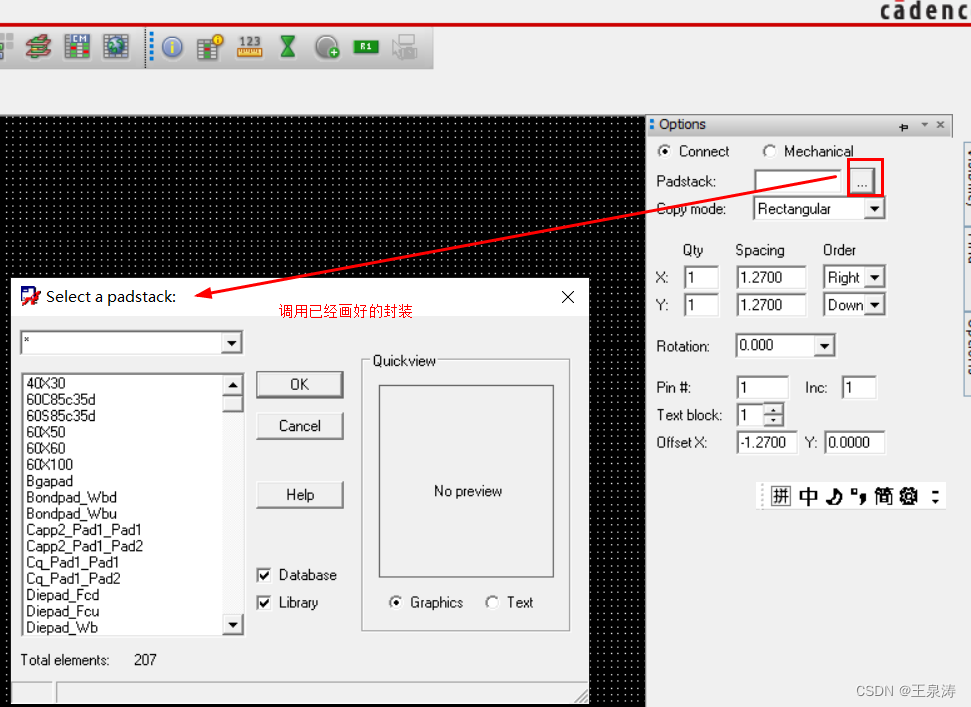
Task: Open the cross-section layer stack icon
Action: click(38, 46)
